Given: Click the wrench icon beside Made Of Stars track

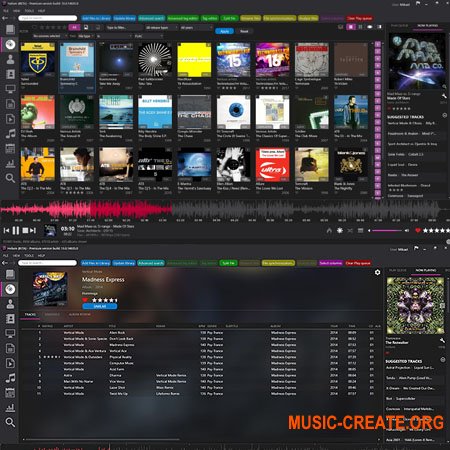Looking at the screenshot, I should (444, 96).
